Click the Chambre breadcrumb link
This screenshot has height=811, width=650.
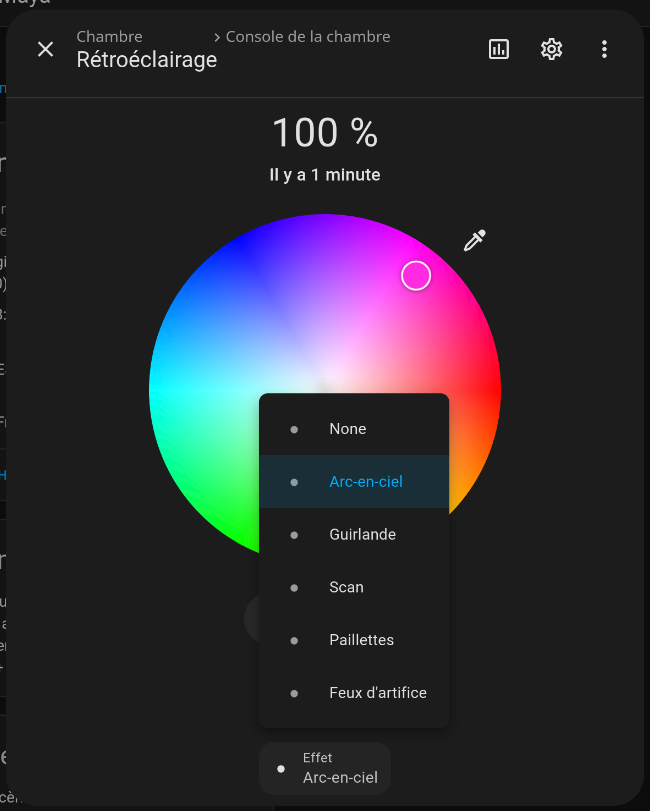tap(110, 37)
